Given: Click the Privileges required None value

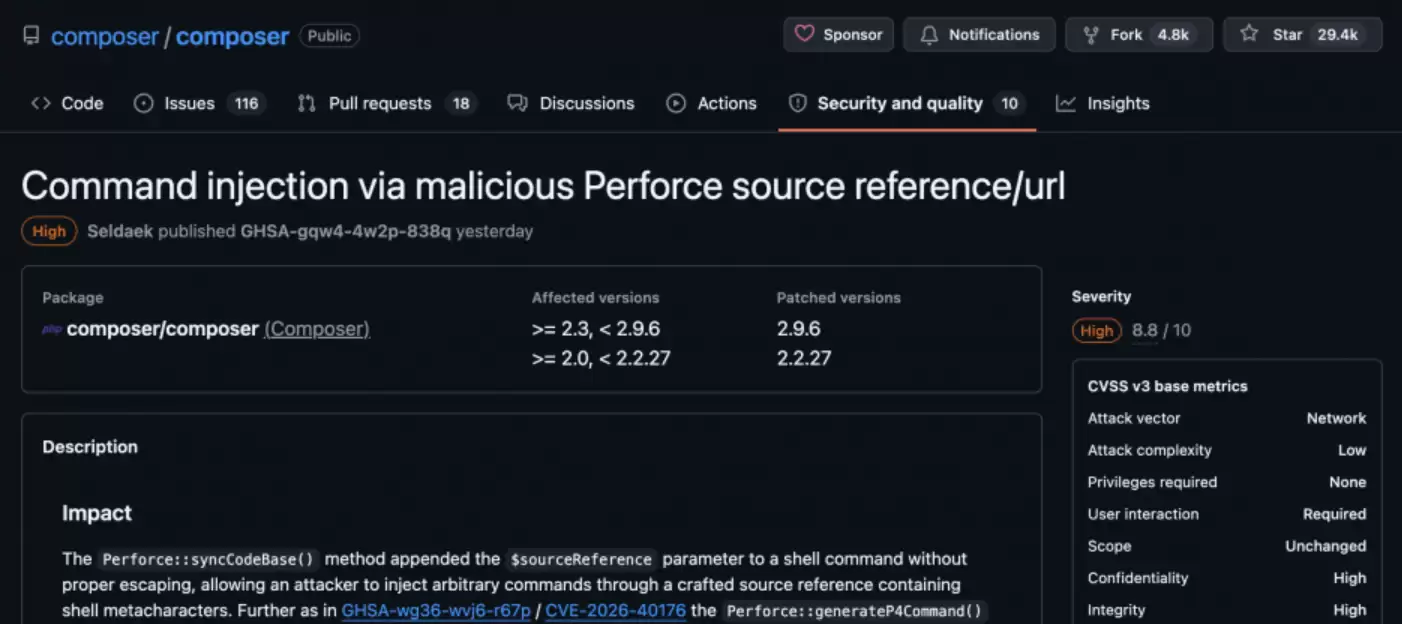Looking at the screenshot, I should point(1348,482).
